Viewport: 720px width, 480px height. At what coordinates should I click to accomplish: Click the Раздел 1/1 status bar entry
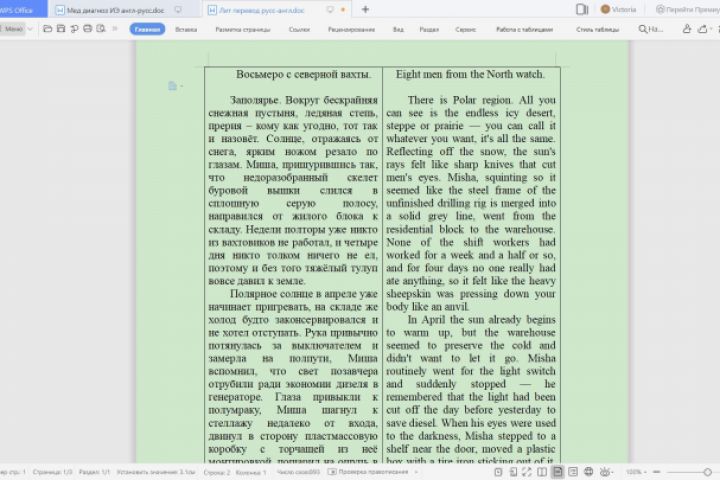(x=94, y=472)
